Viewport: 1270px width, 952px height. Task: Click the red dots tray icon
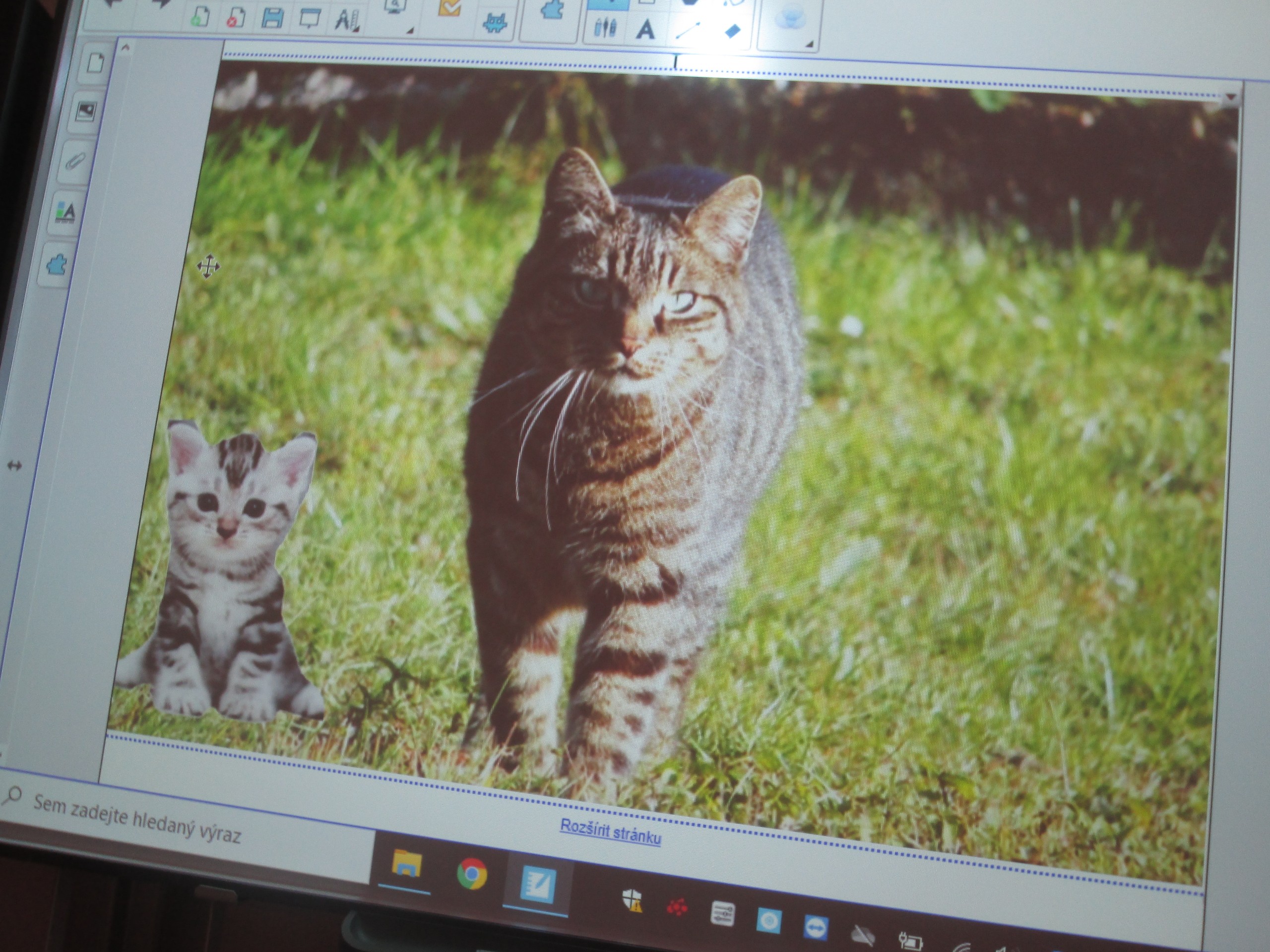tap(677, 908)
